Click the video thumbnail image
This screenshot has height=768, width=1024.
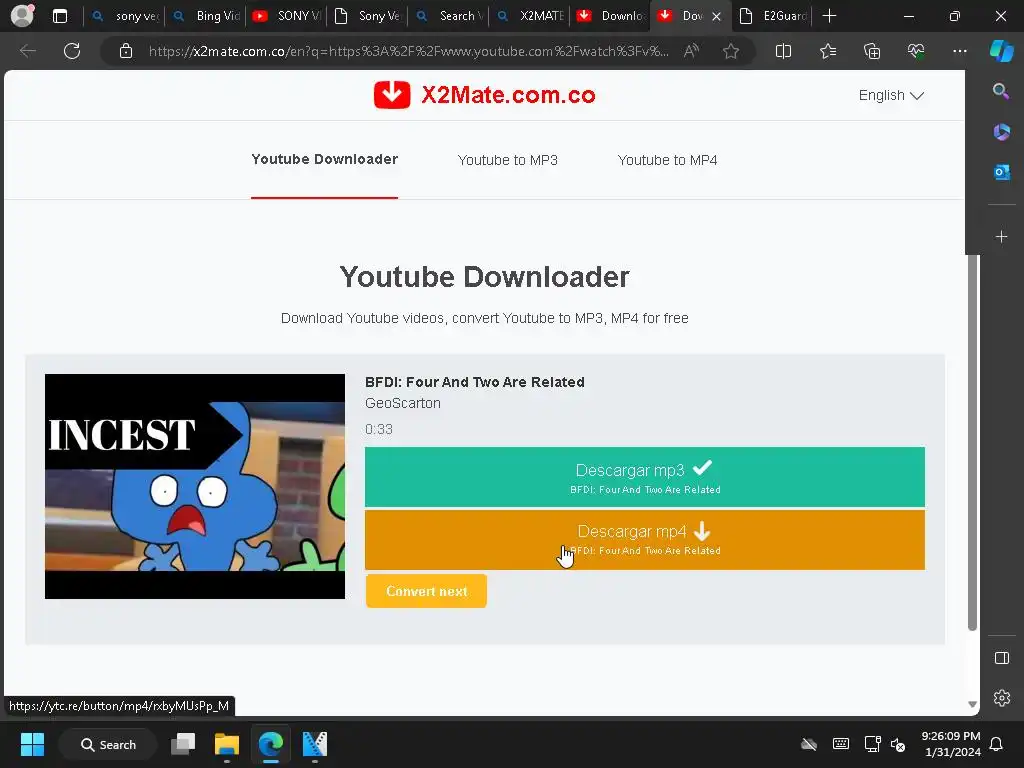(195, 486)
